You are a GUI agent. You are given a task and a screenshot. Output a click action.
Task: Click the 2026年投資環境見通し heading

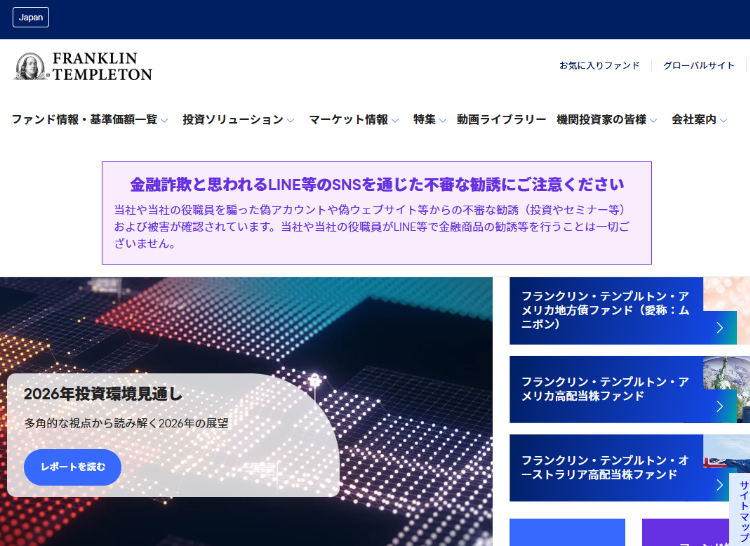click(x=103, y=394)
